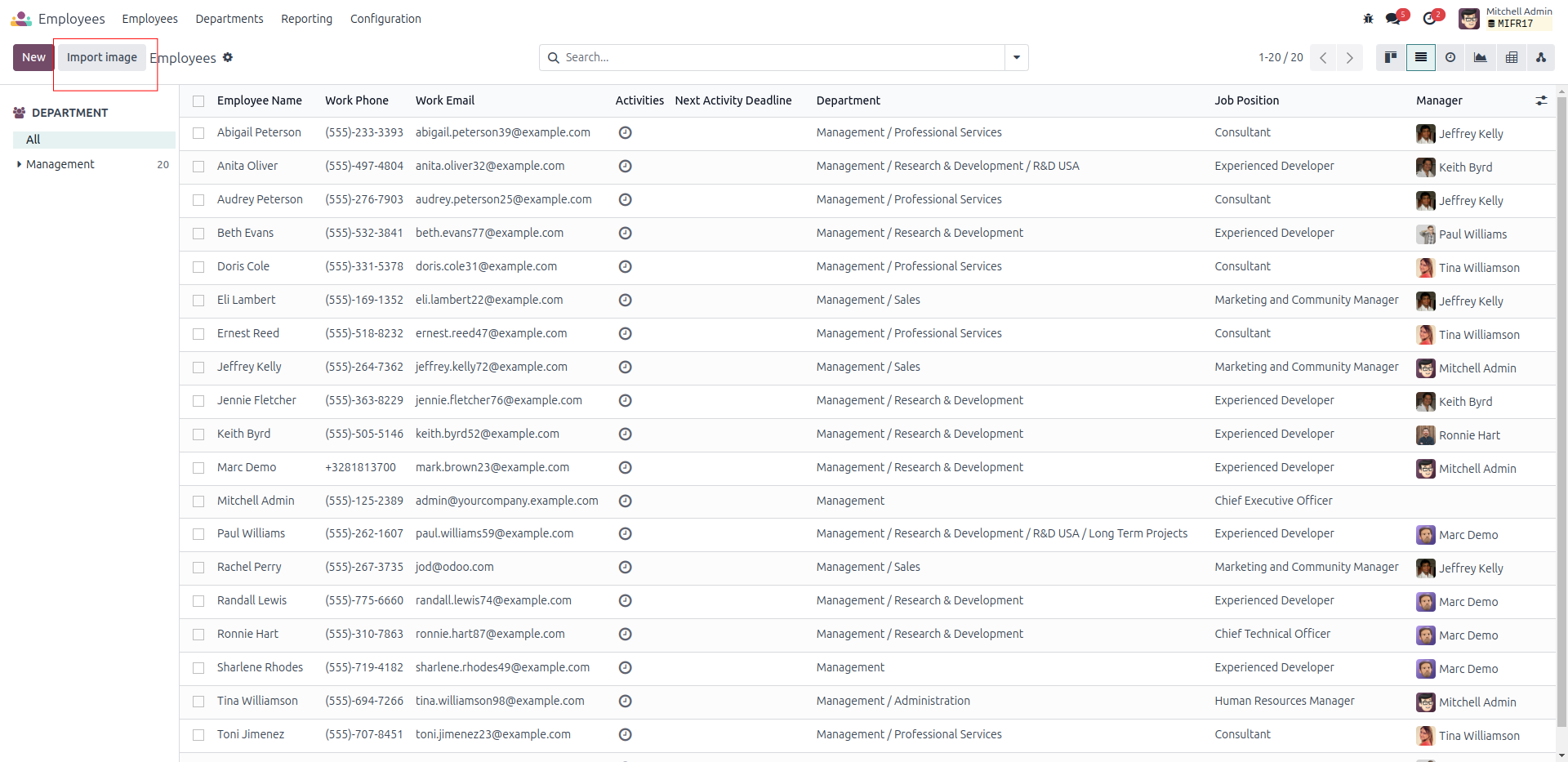Click the New button

click(33, 57)
